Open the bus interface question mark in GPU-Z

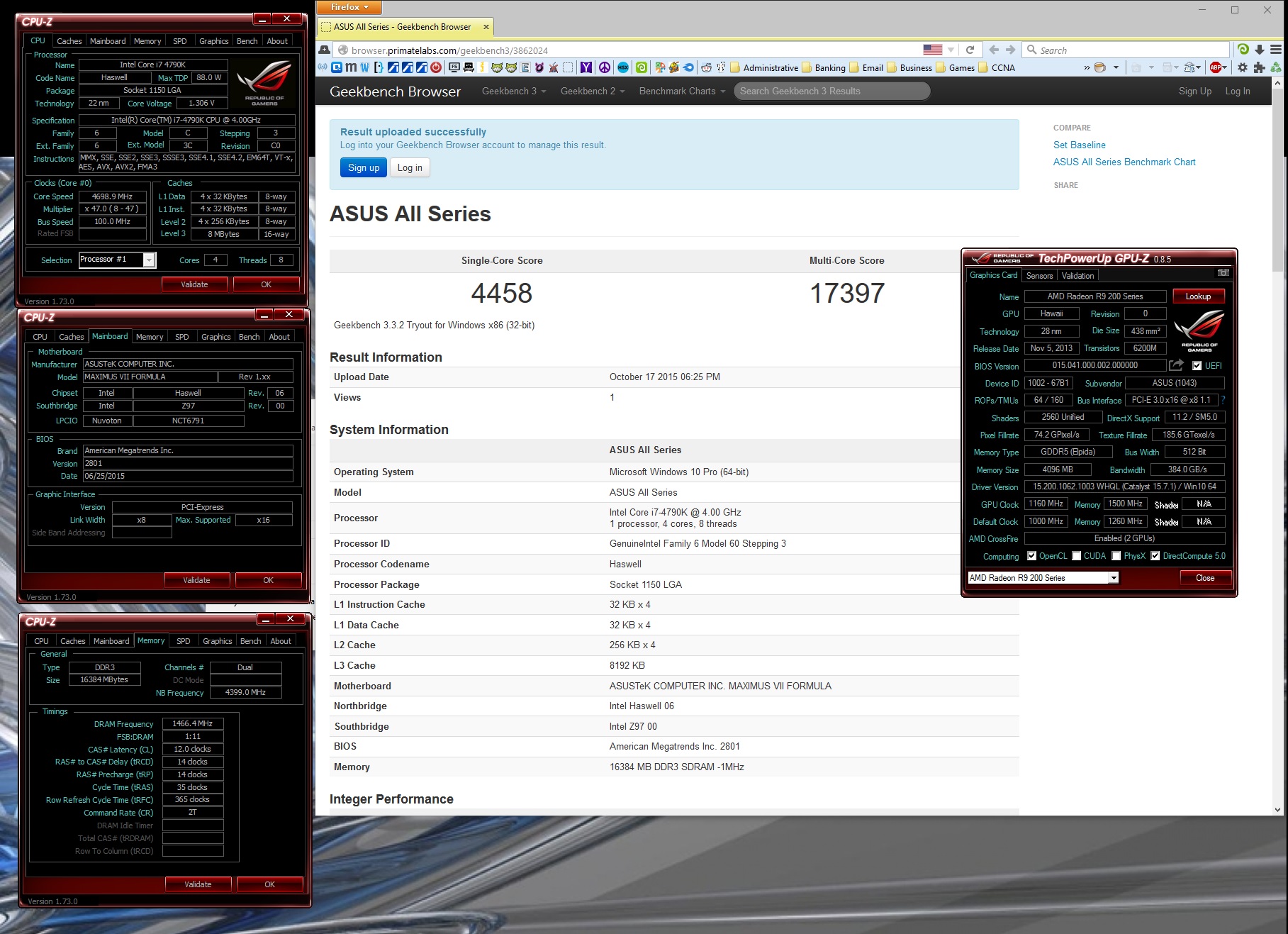click(1223, 400)
